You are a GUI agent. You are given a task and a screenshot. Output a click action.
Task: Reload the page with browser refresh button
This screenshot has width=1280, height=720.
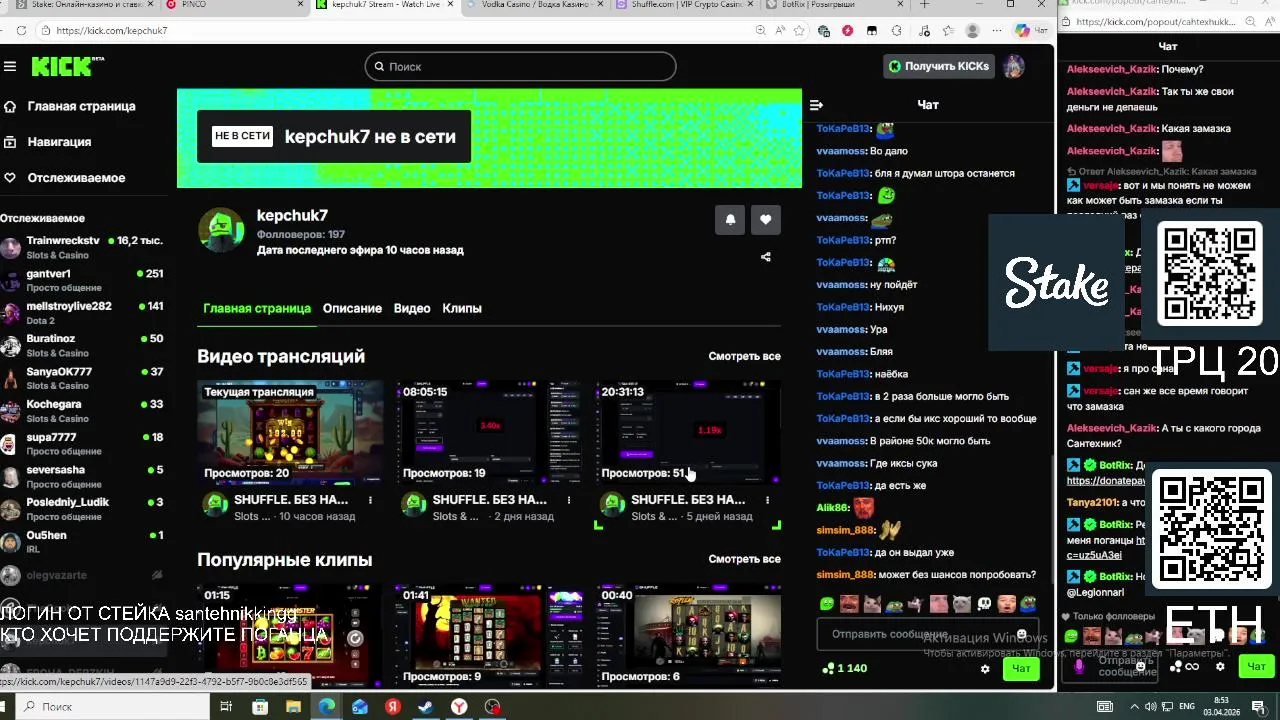(21, 31)
